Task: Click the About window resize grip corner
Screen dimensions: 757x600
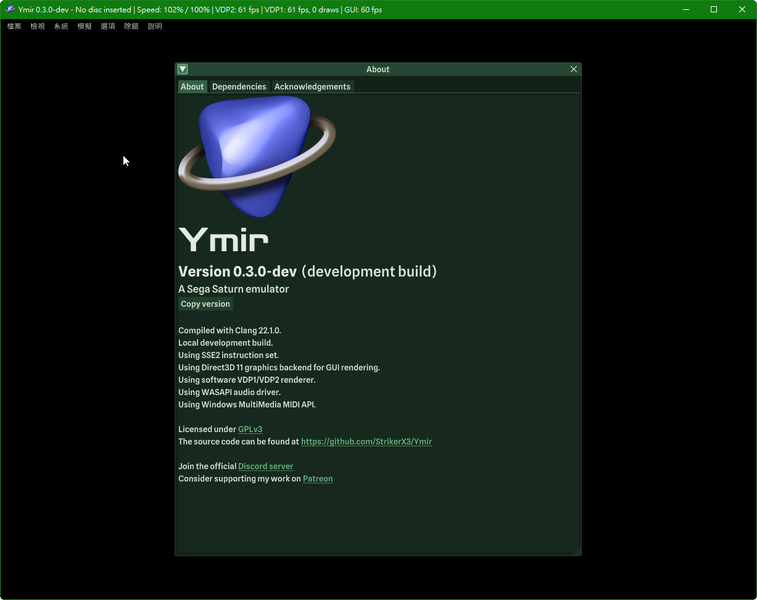Action: 576,551
